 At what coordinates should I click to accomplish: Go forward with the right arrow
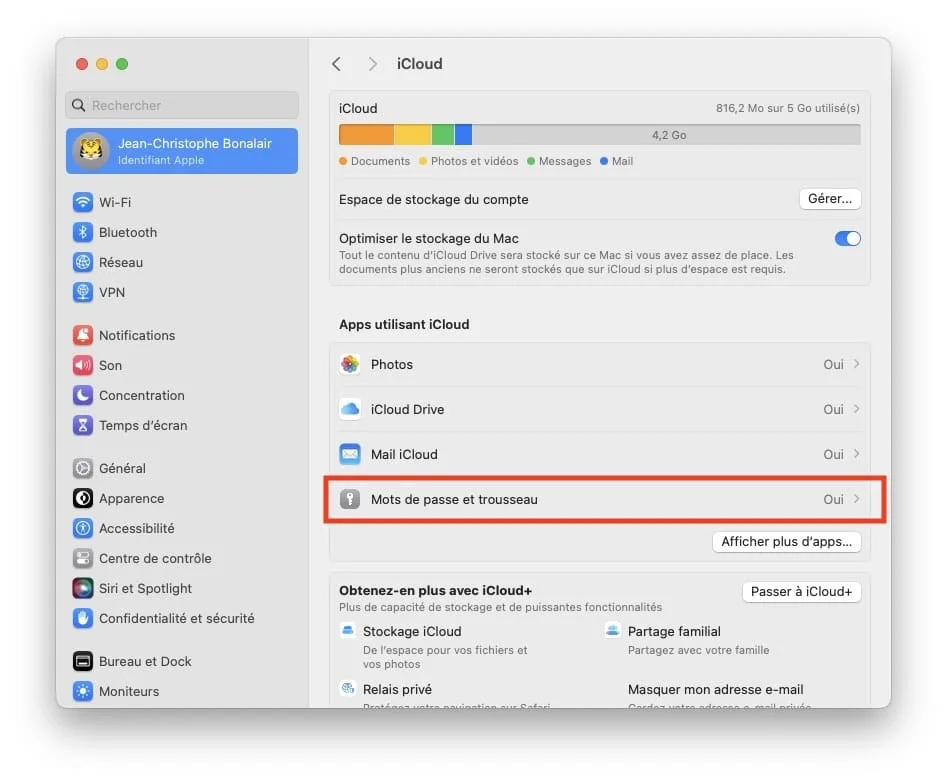[372, 64]
